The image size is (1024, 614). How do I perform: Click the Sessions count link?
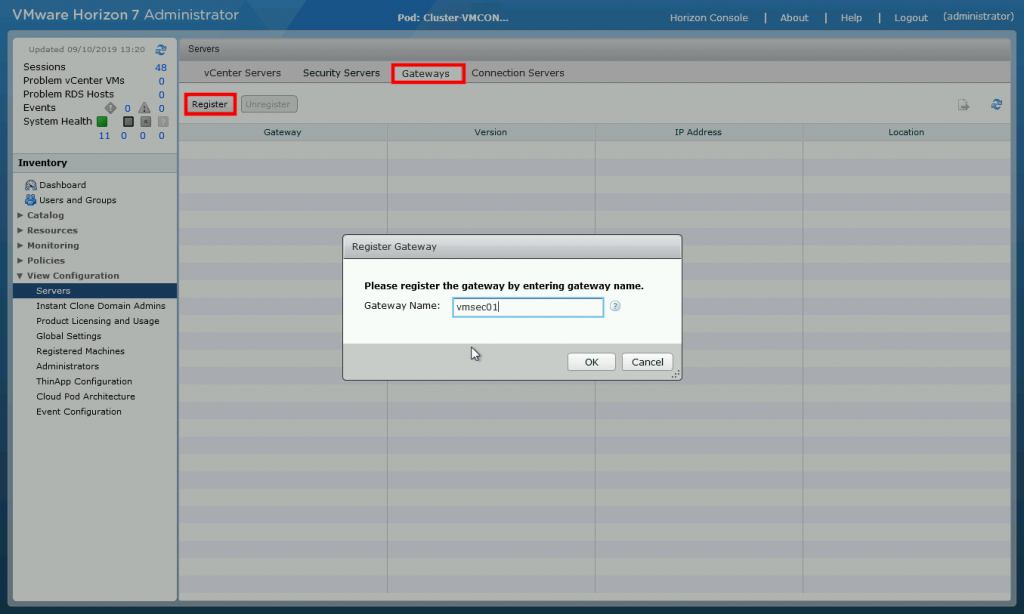[x=160, y=67]
